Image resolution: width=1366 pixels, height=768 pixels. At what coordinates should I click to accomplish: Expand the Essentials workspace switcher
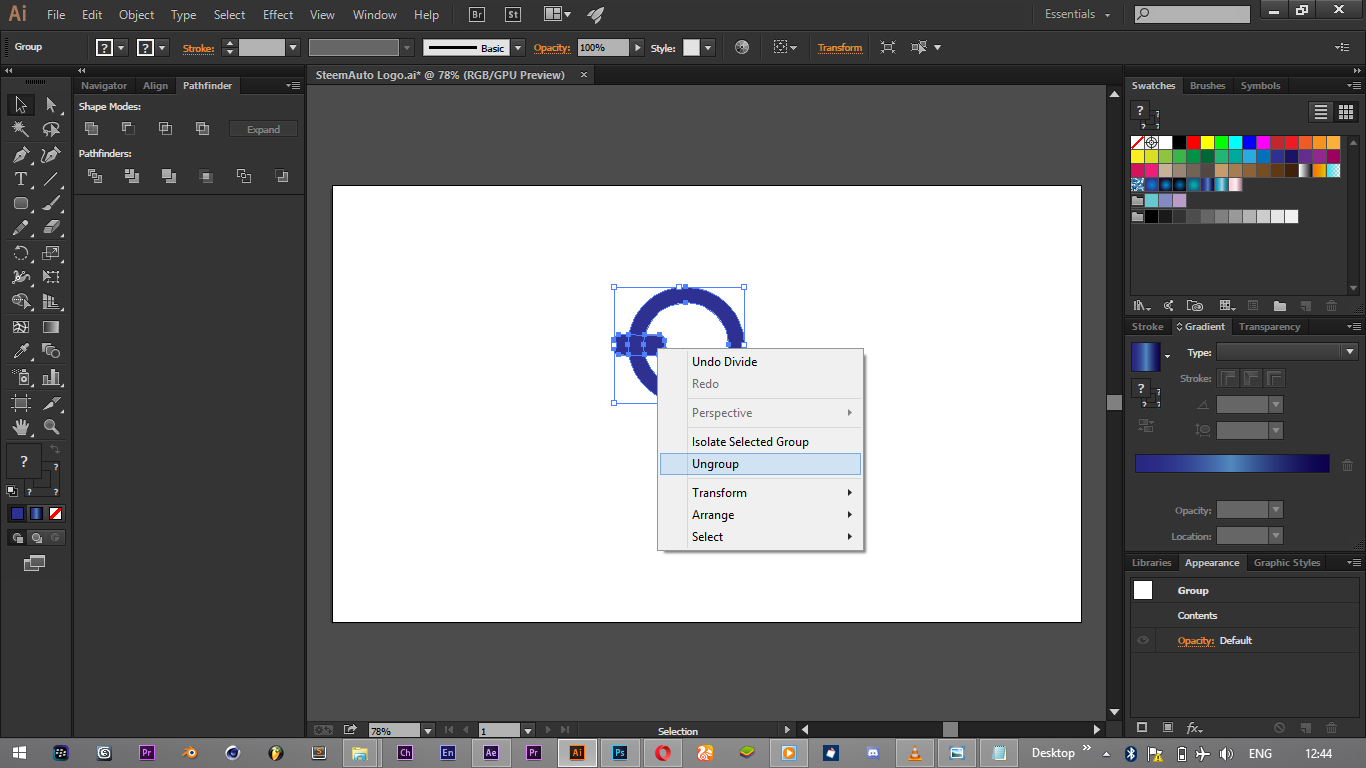pyautogui.click(x=1077, y=15)
